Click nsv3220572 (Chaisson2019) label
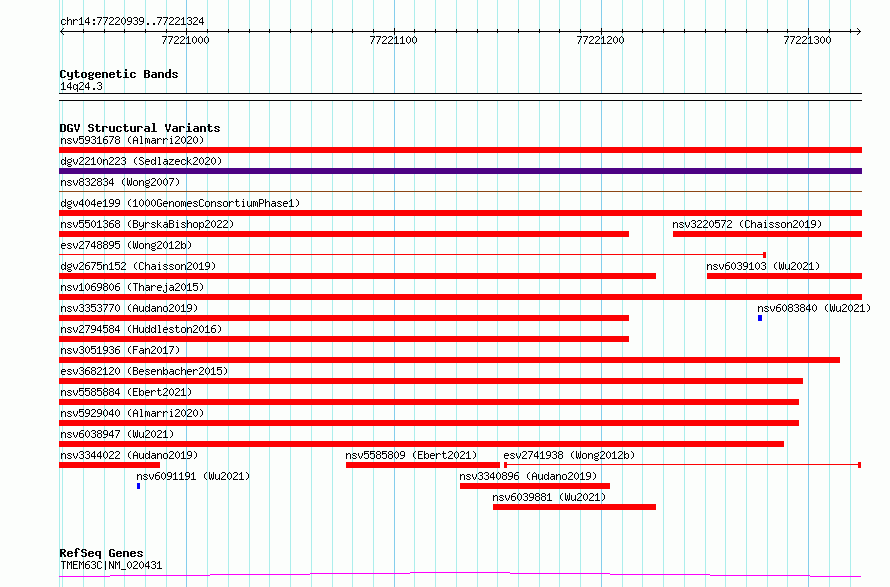Image resolution: width=890 pixels, height=587 pixels. point(747,224)
